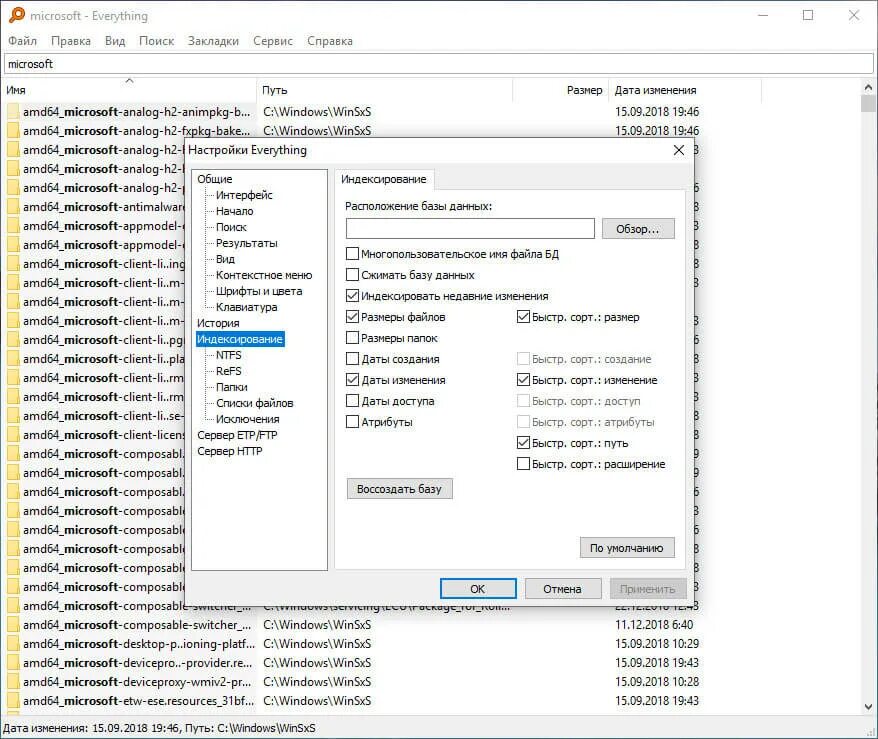Select Исключения in settings tree
This screenshot has width=878, height=739.
247,419
